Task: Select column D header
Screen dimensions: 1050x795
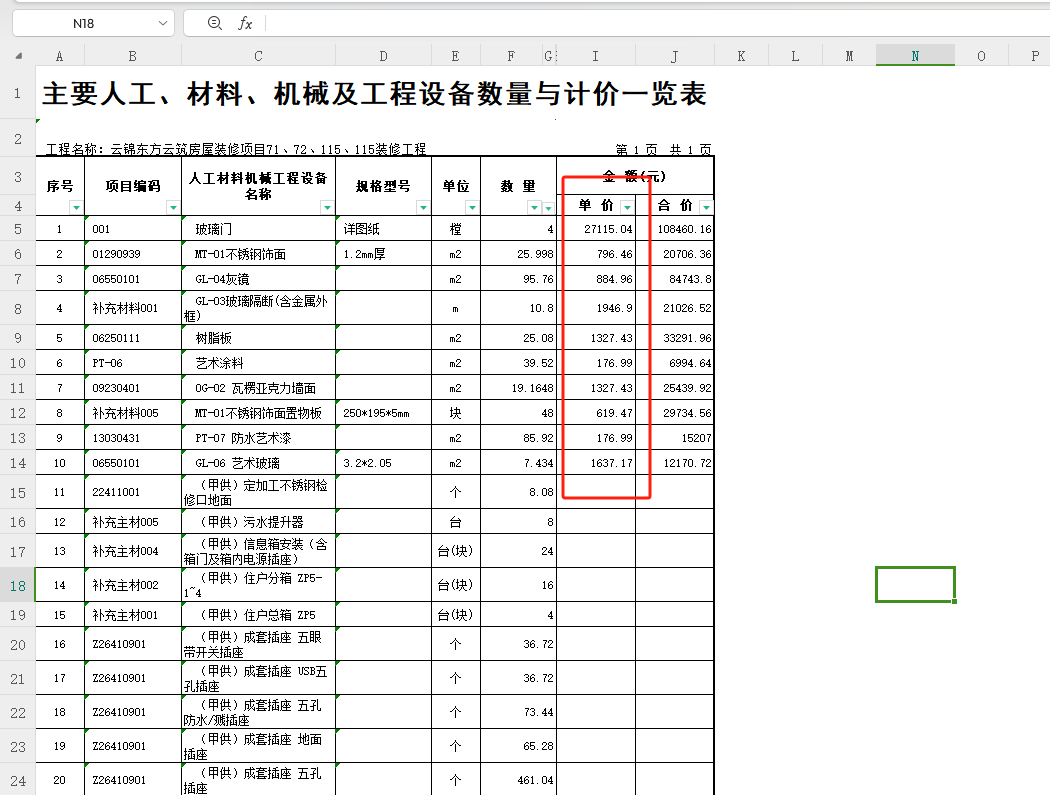Action: click(x=383, y=56)
